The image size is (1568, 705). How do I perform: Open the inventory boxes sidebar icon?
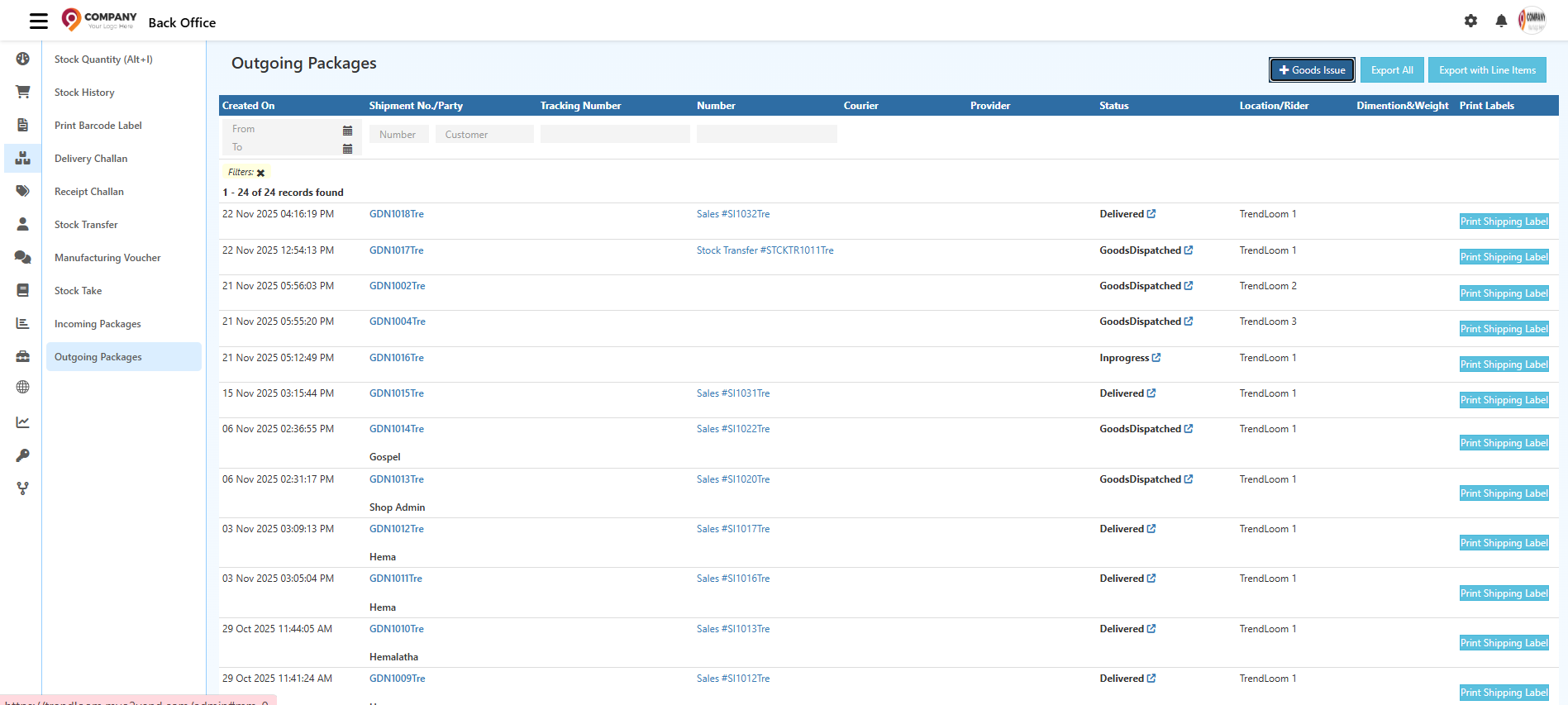click(22, 158)
